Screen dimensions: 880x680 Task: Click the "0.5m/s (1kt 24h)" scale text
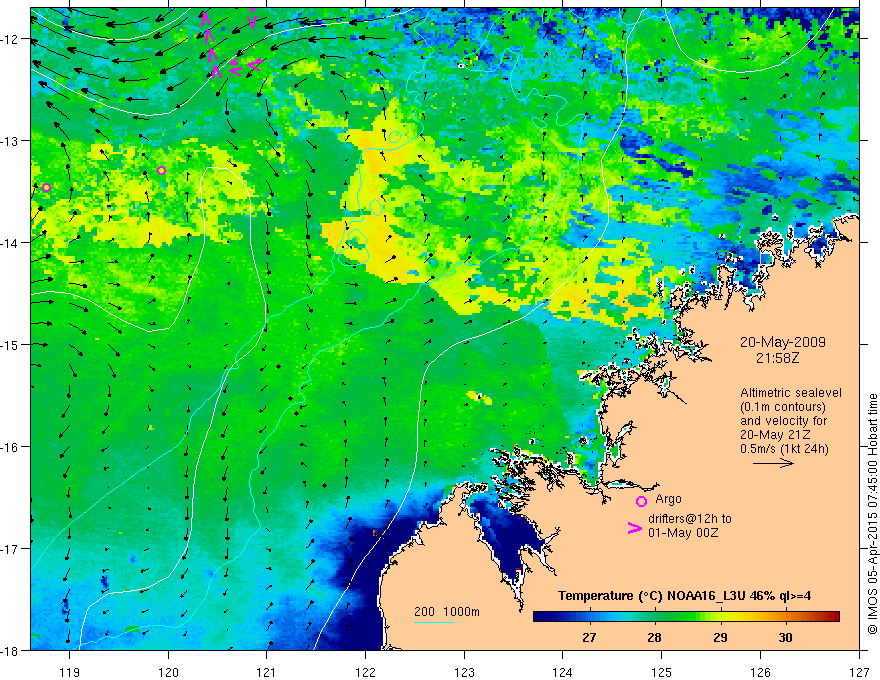click(785, 449)
